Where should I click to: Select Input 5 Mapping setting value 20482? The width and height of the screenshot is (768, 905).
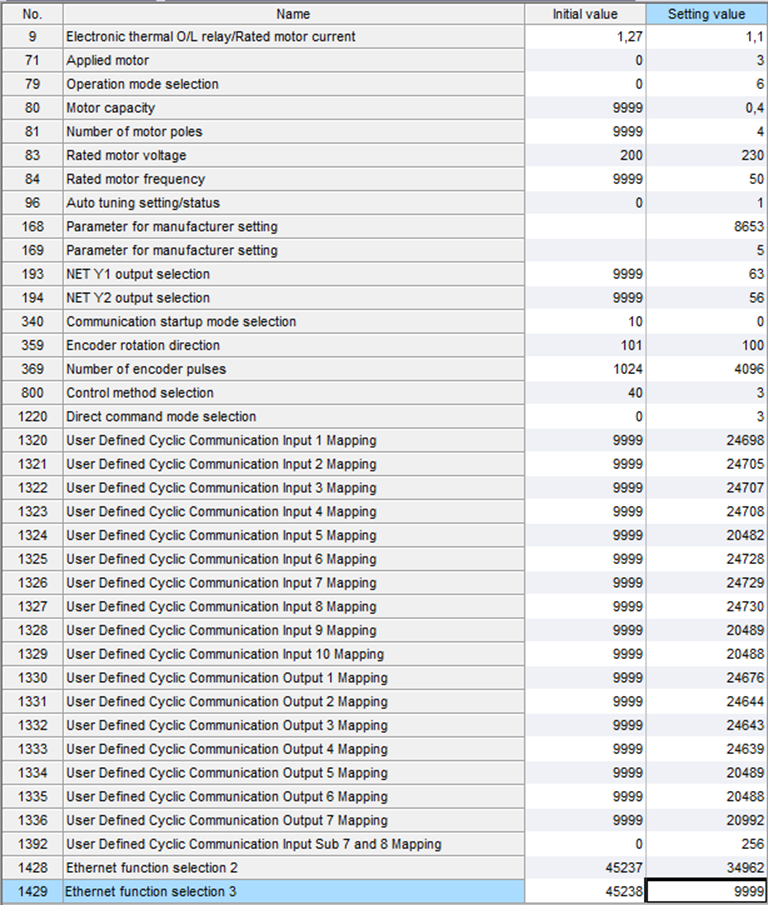click(706, 535)
